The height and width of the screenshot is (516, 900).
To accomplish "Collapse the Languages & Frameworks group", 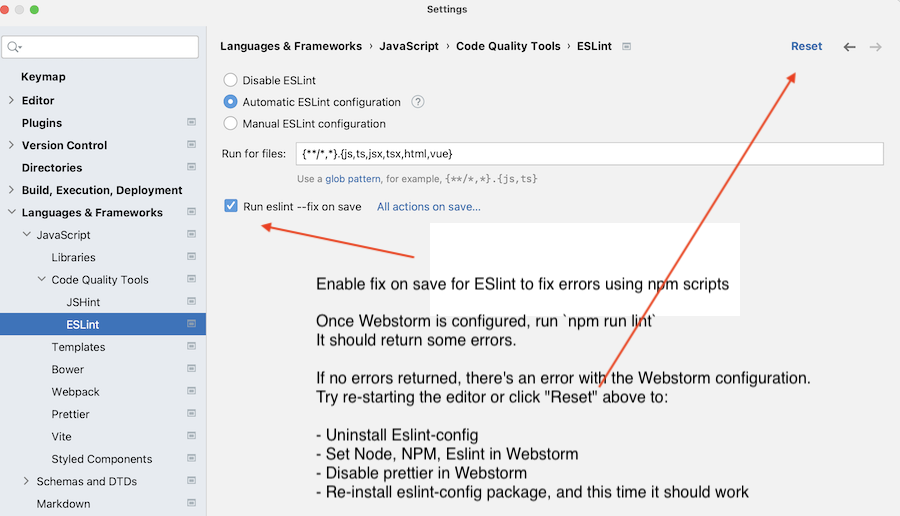I will [11, 212].
